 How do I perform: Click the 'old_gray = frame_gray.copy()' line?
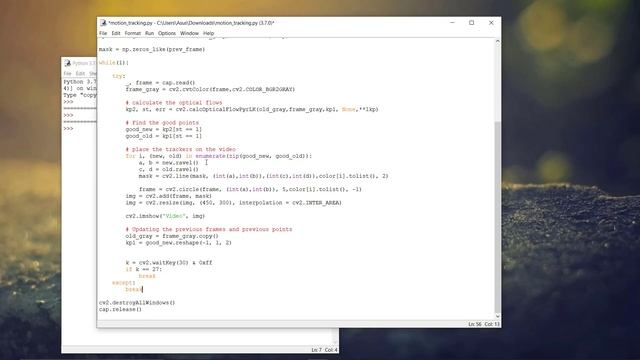(x=172, y=236)
